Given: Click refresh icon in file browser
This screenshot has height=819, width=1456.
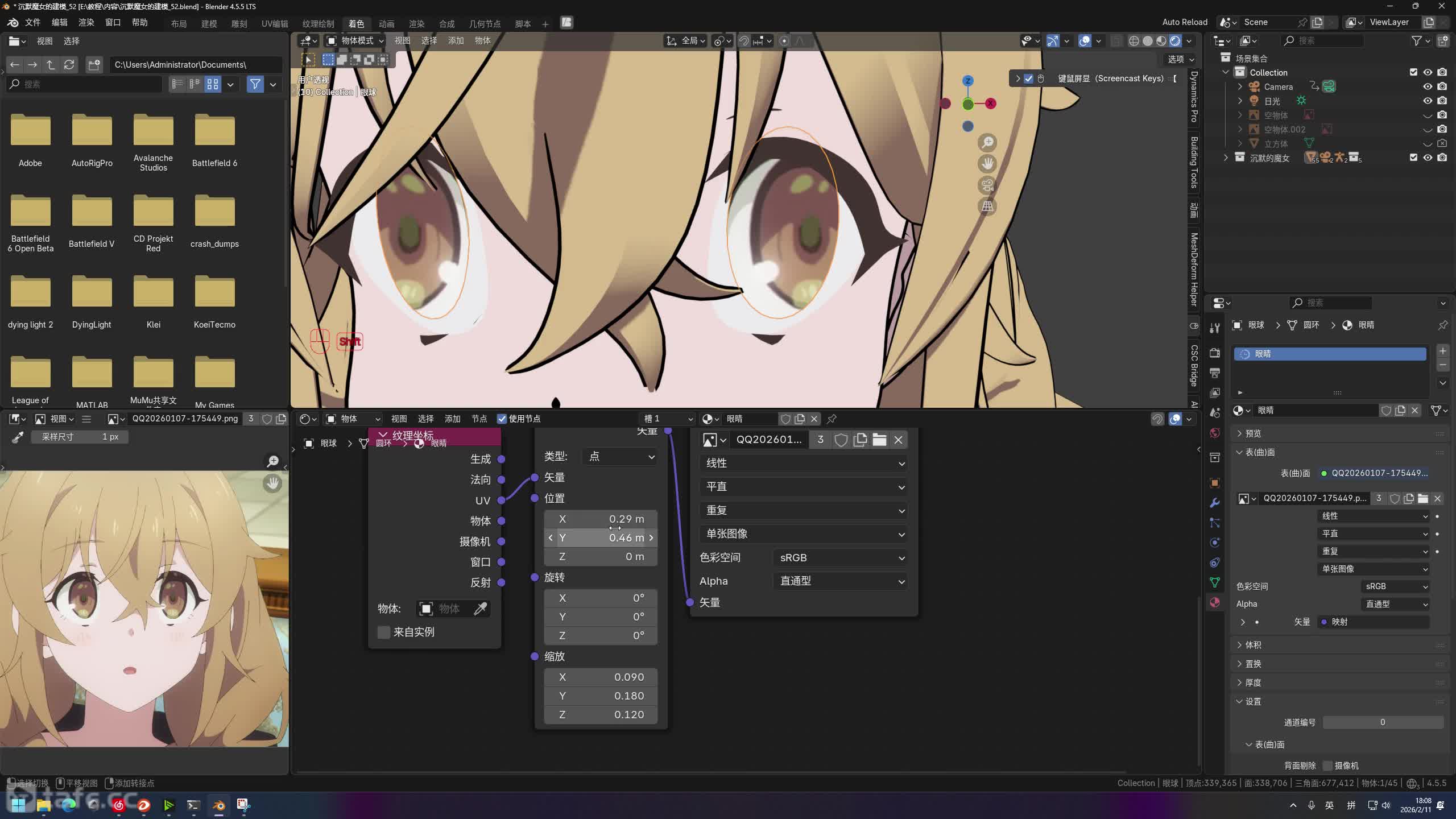Looking at the screenshot, I should [69, 65].
